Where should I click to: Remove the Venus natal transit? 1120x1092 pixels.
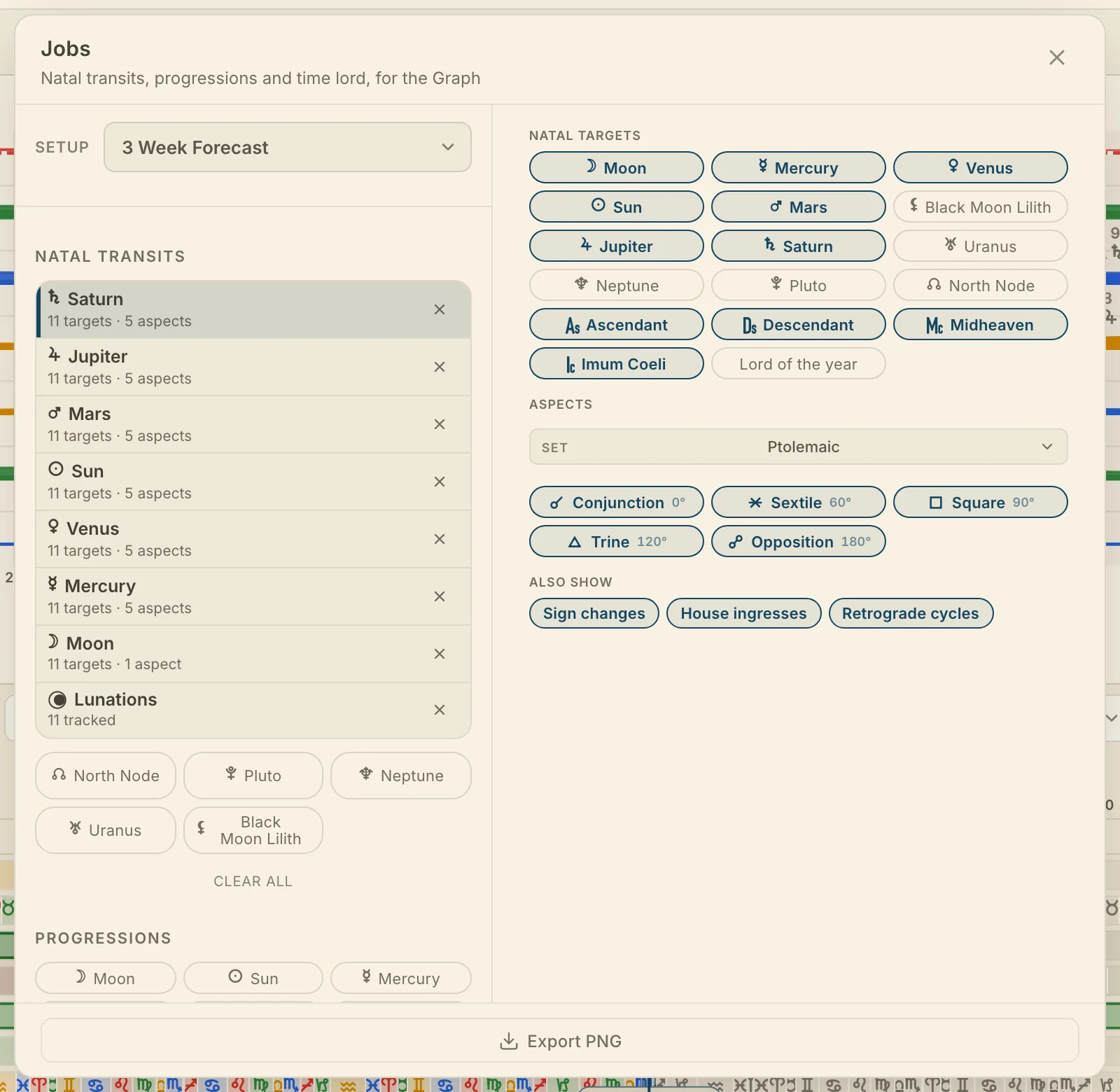point(440,539)
